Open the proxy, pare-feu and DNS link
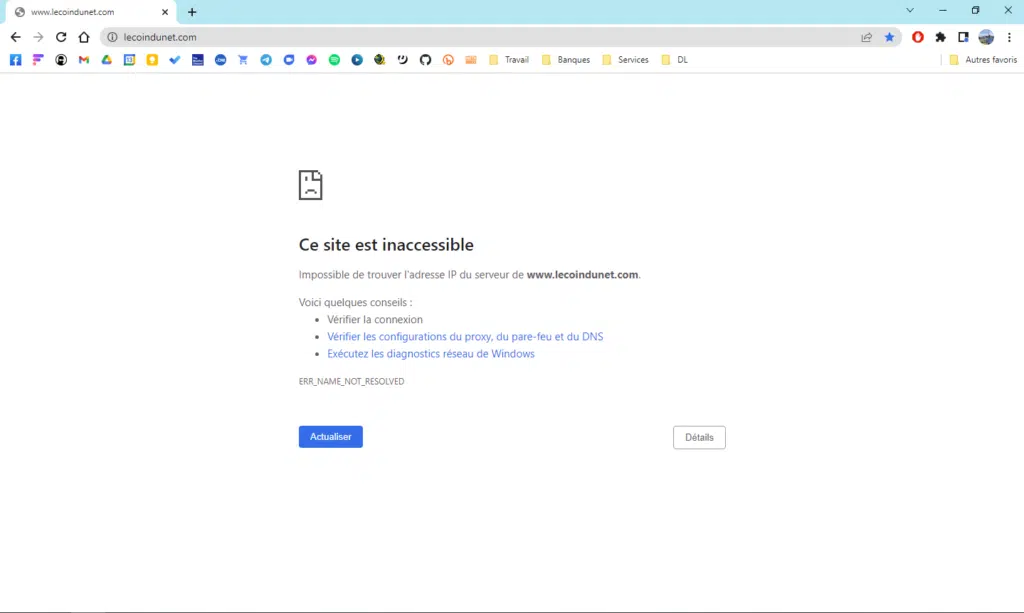Image resolution: width=1024 pixels, height=613 pixels. 465,336
